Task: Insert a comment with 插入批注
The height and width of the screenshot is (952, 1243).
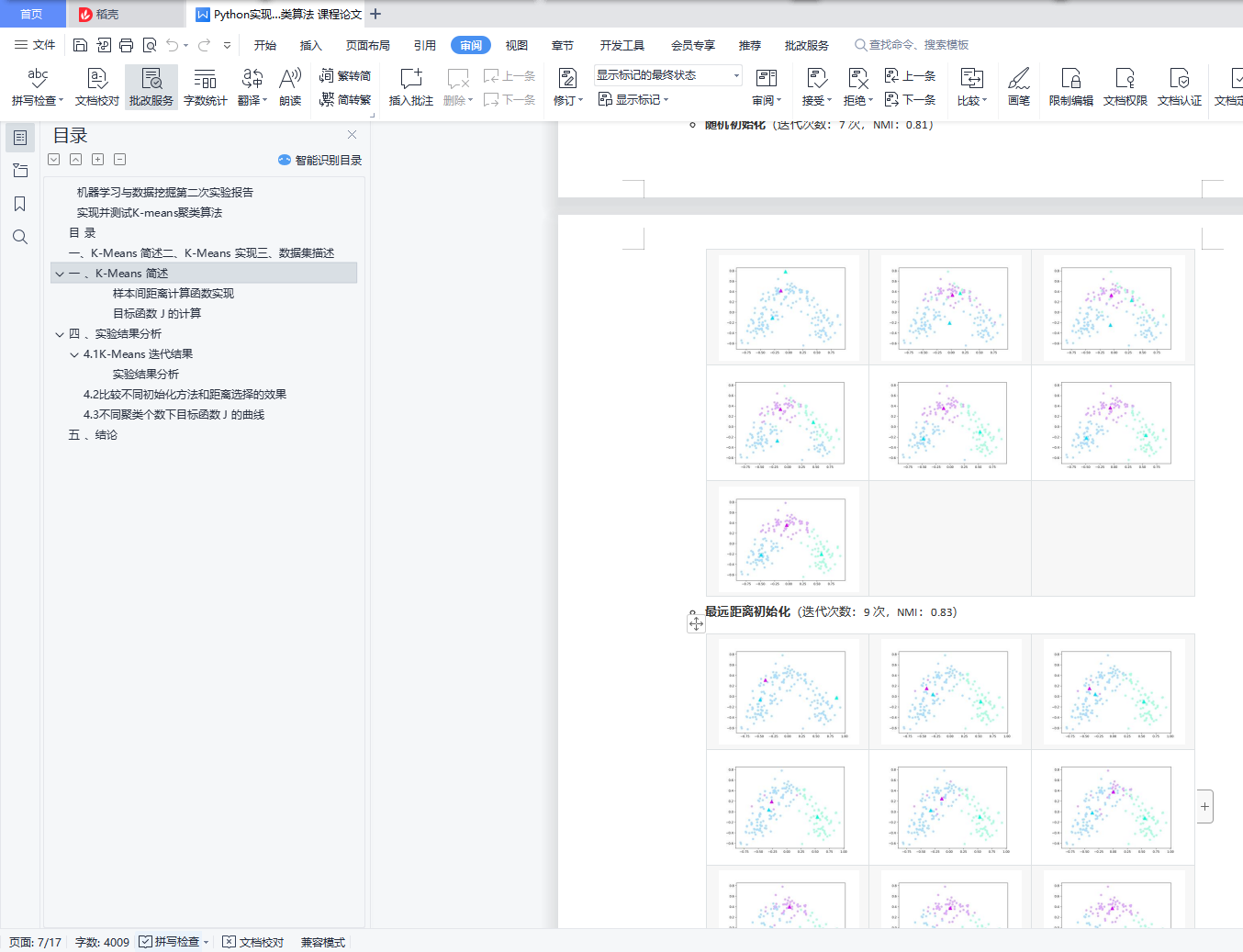Action: click(411, 87)
